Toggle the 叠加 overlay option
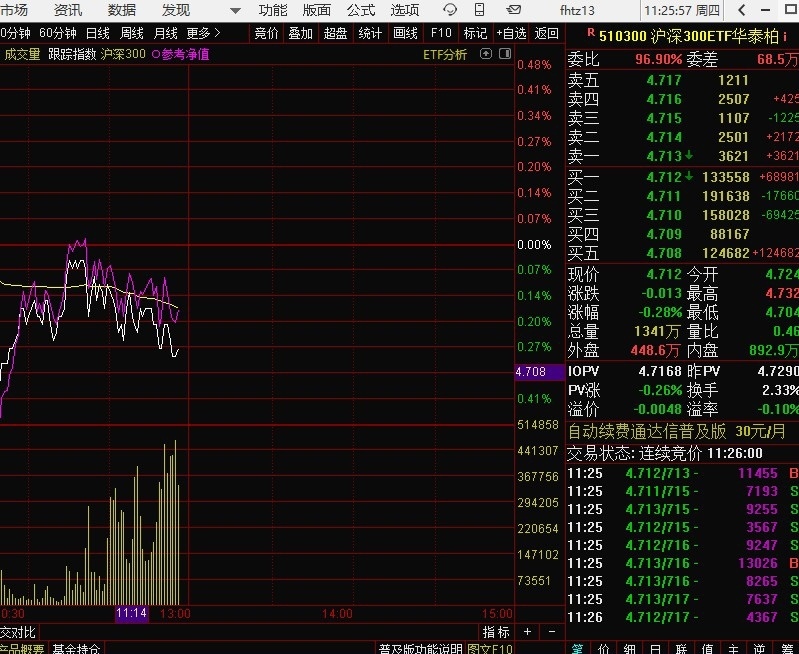Image resolution: width=799 pixels, height=654 pixels. 300,33
